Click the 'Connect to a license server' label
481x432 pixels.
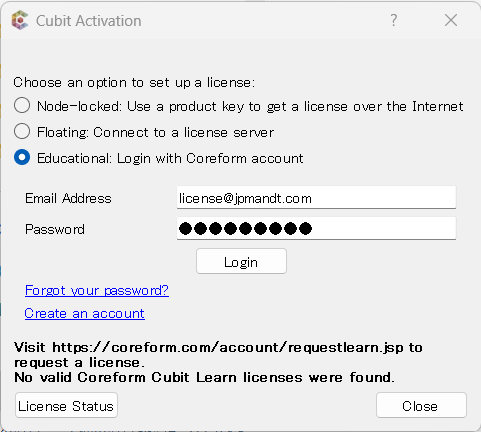[x=183, y=132]
